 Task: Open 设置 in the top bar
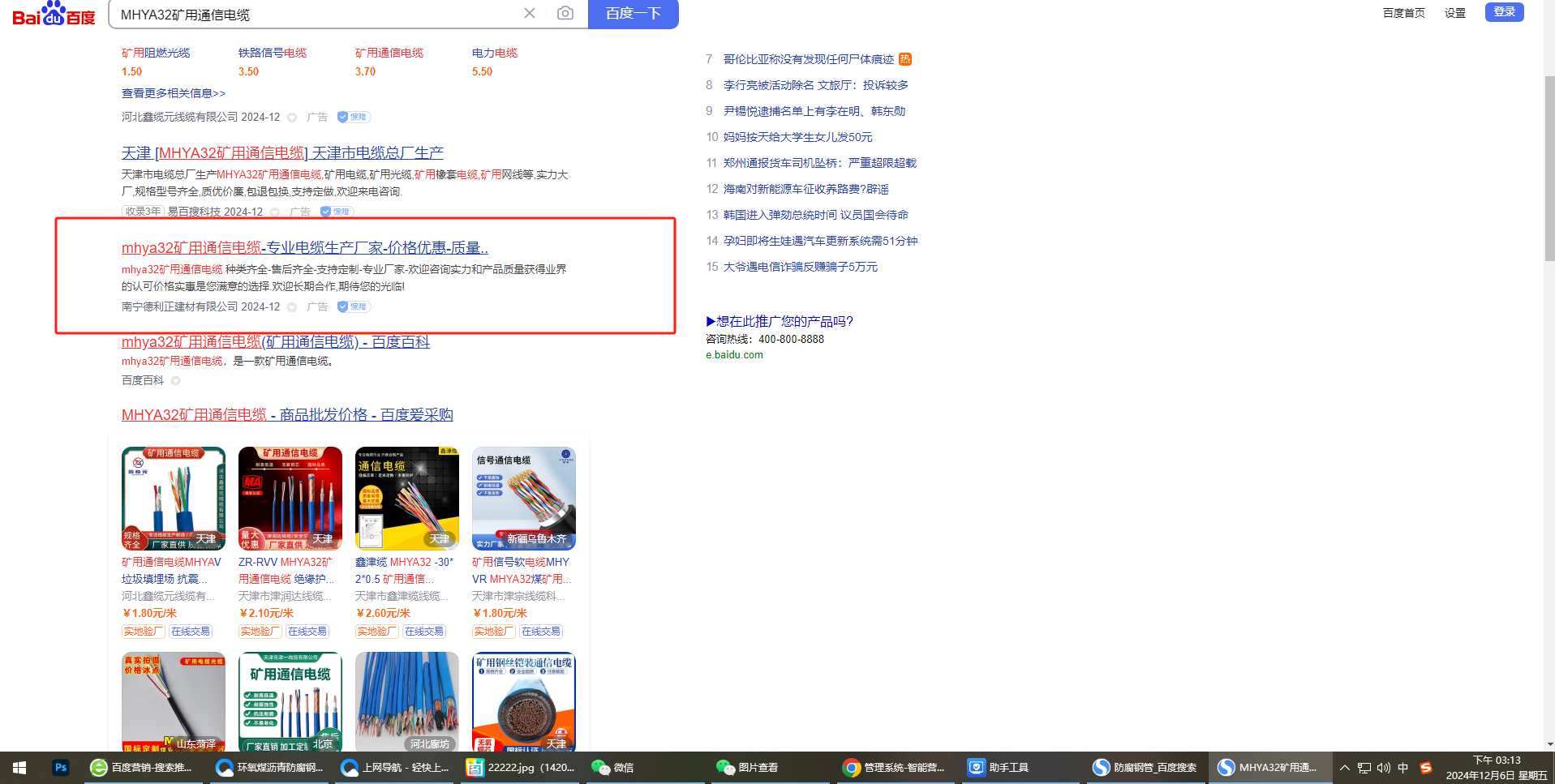[x=1455, y=13]
